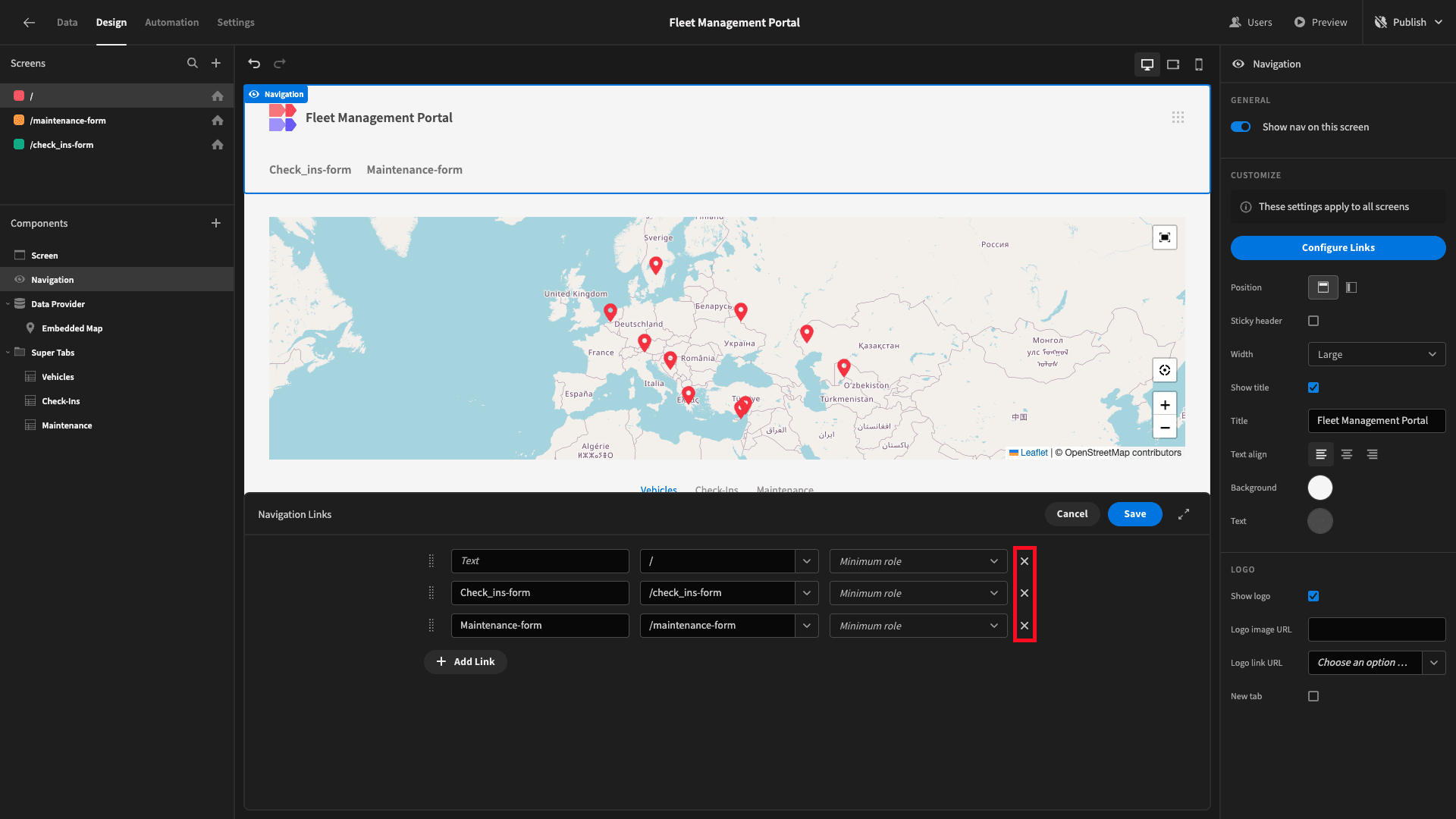Switch to mobile preview icon

coord(1199,64)
